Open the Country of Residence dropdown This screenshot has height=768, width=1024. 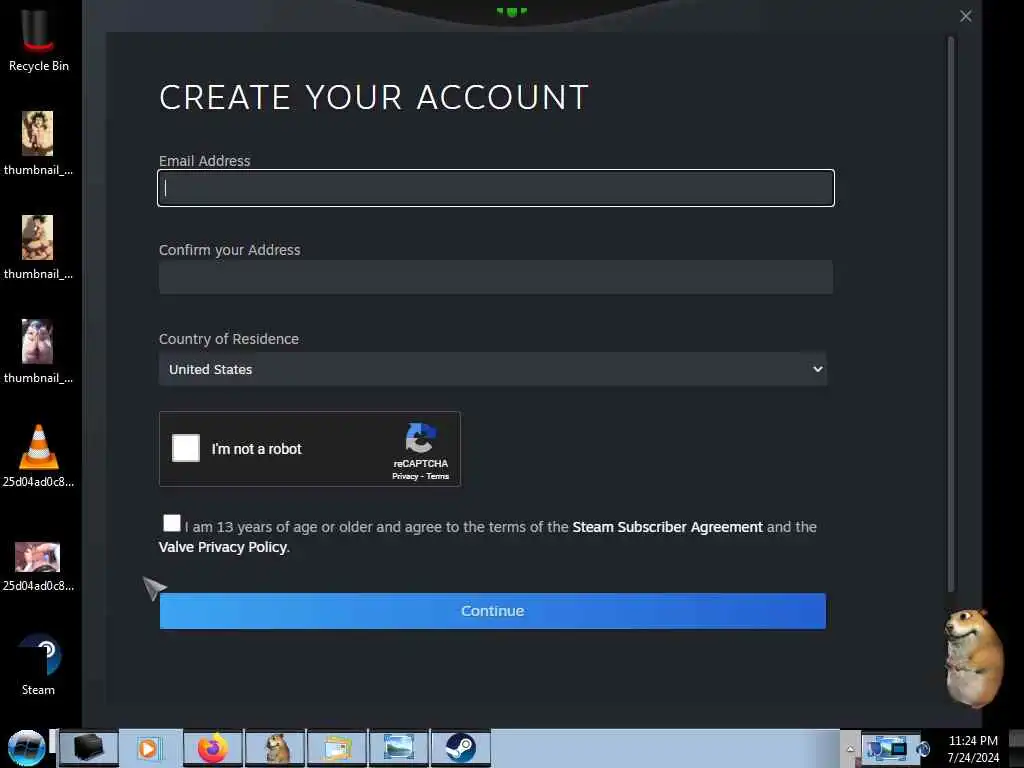tap(492, 369)
